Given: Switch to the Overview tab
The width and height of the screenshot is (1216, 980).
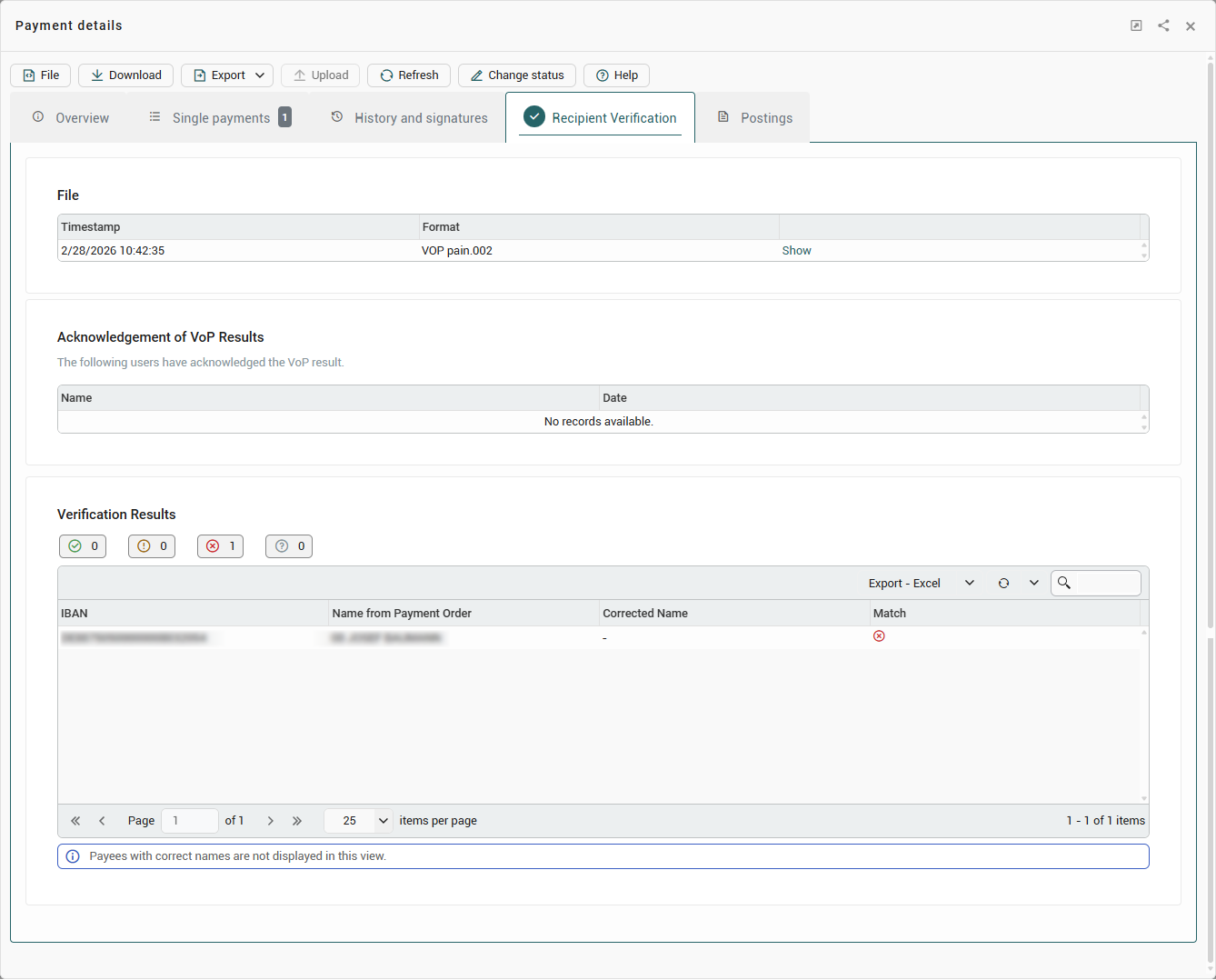Looking at the screenshot, I should click(71, 118).
